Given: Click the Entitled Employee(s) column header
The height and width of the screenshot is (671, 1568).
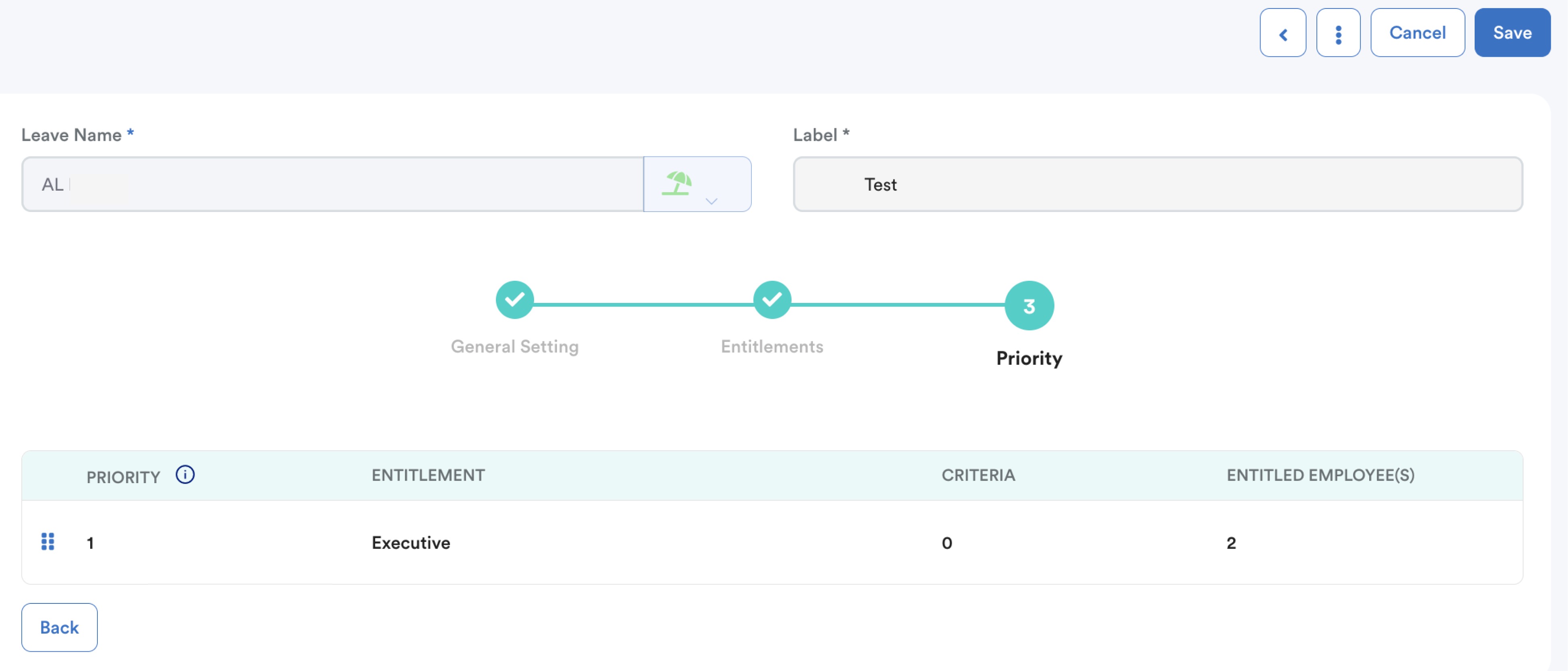Looking at the screenshot, I should pyautogui.click(x=1320, y=475).
